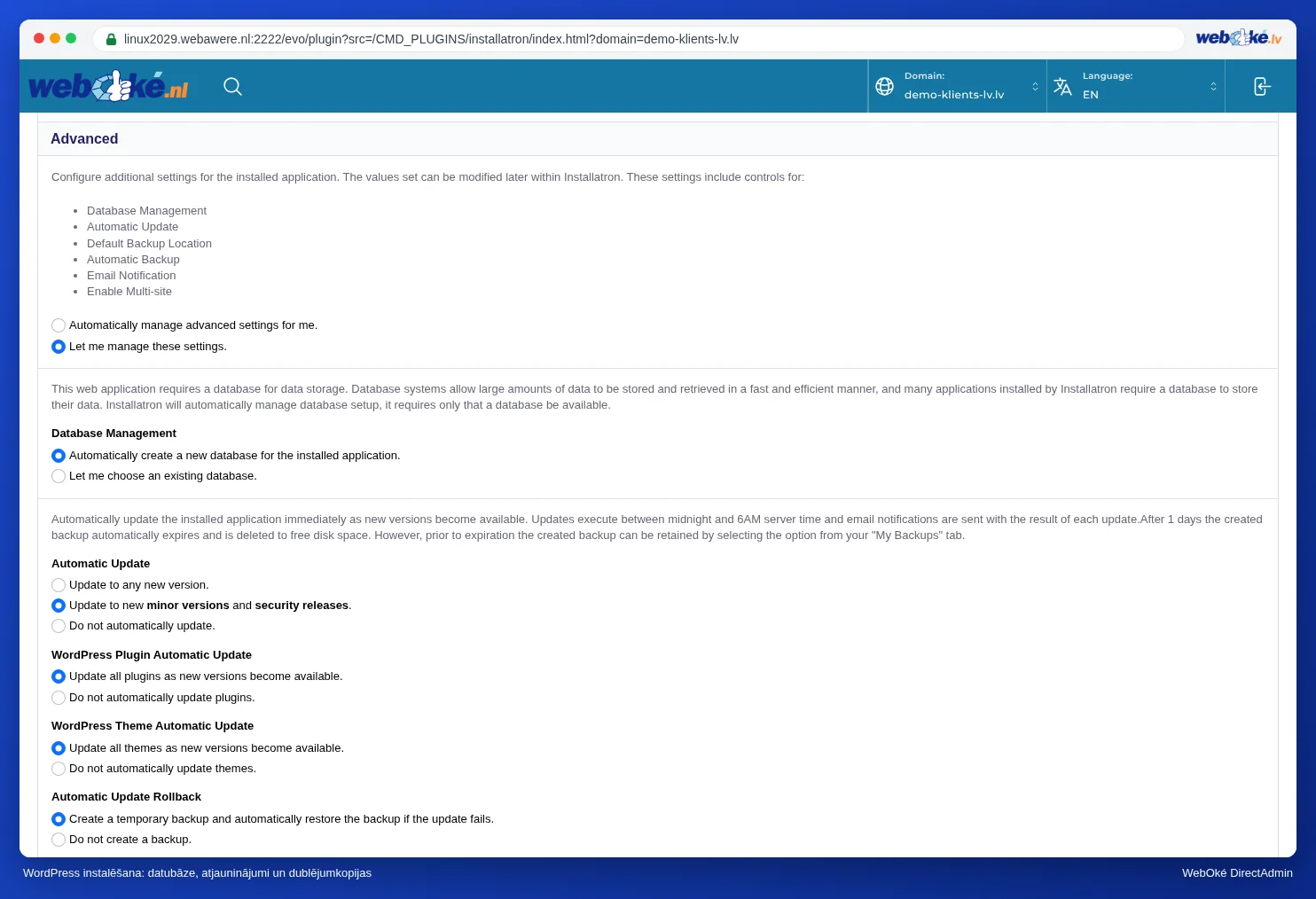The image size is (1316, 899).
Task: Click the translate icon beside Language
Action: coord(1062,86)
